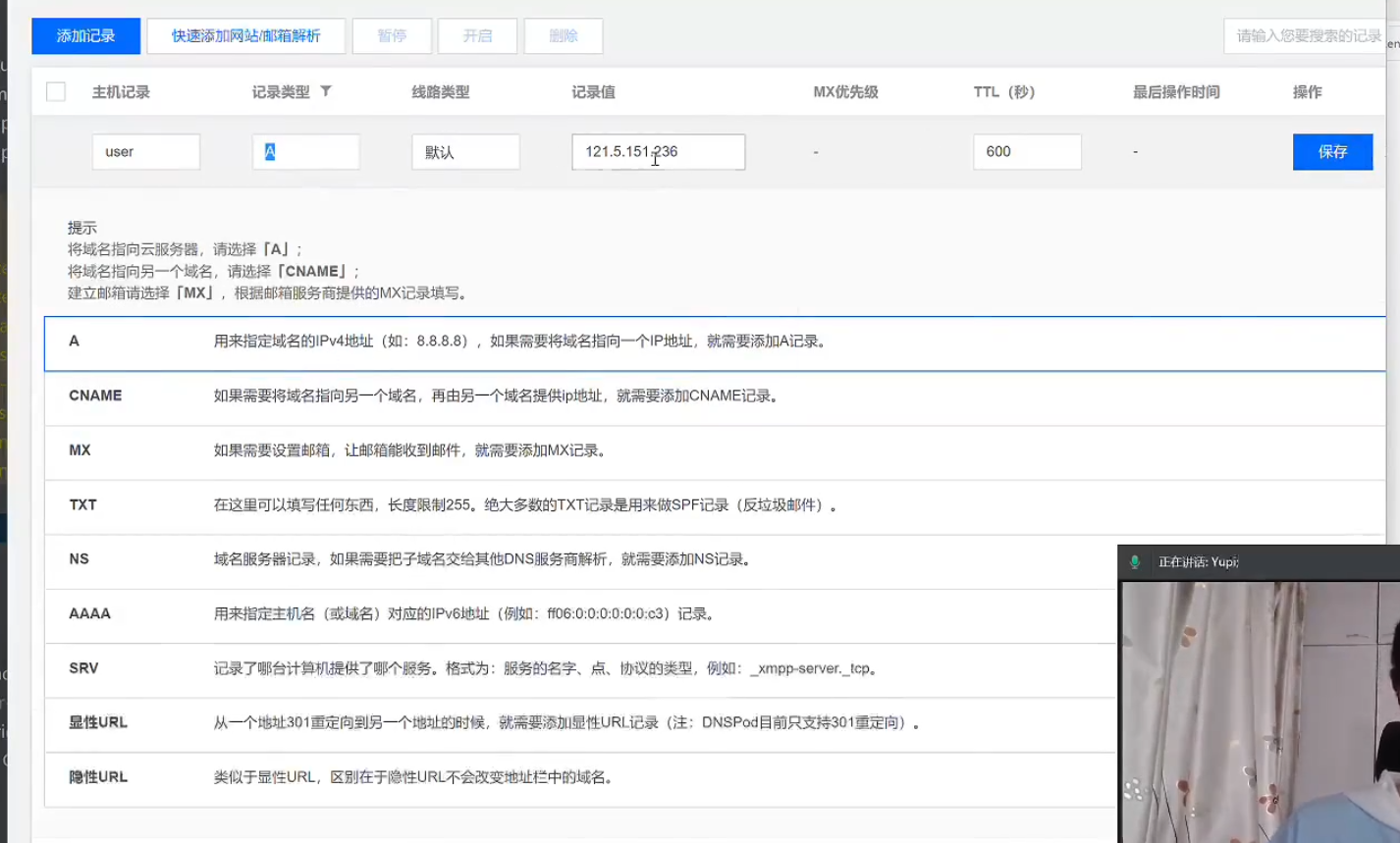Click the 主机记录 column header
The image size is (1400, 843).
121,92
